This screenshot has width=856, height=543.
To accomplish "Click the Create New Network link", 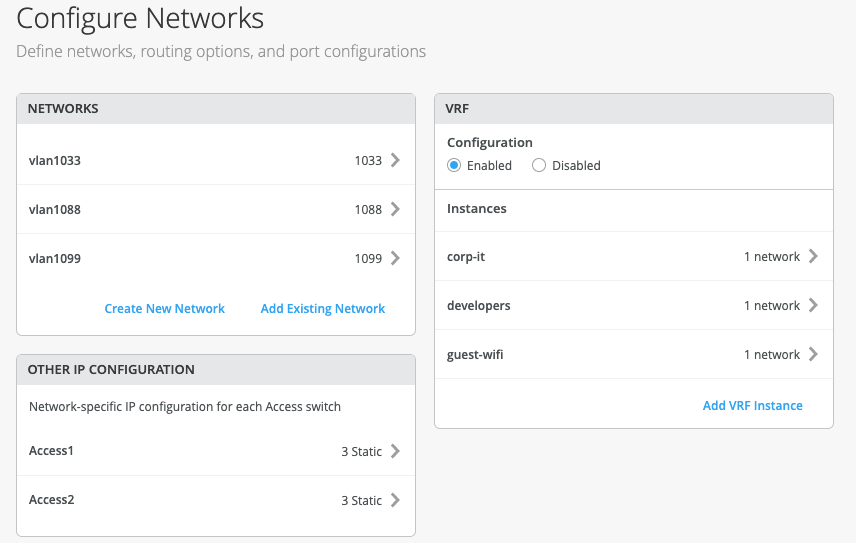I will pyautogui.click(x=165, y=309).
